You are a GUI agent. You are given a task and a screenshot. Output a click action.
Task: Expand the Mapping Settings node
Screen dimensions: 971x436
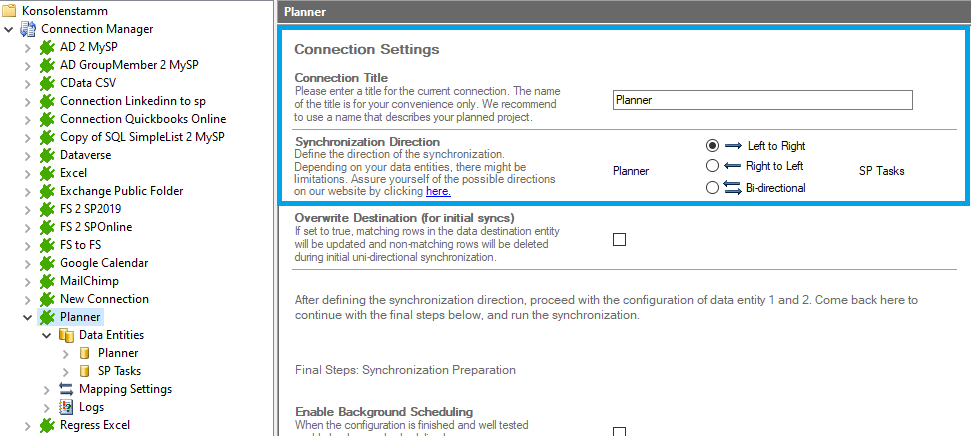47,389
